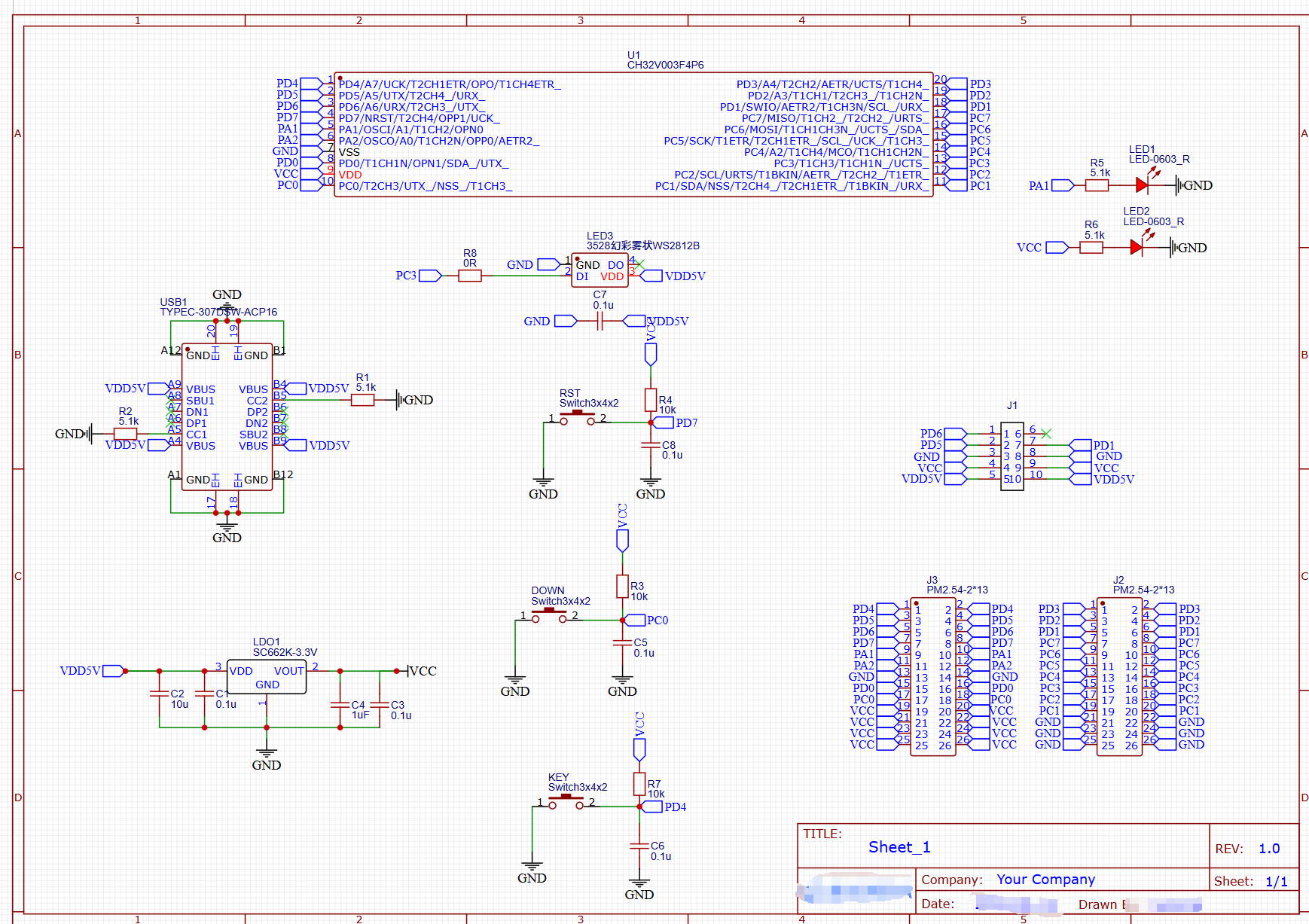1309x924 pixels.
Task: Select the LED1 diode symbol
Action: tap(1143, 184)
